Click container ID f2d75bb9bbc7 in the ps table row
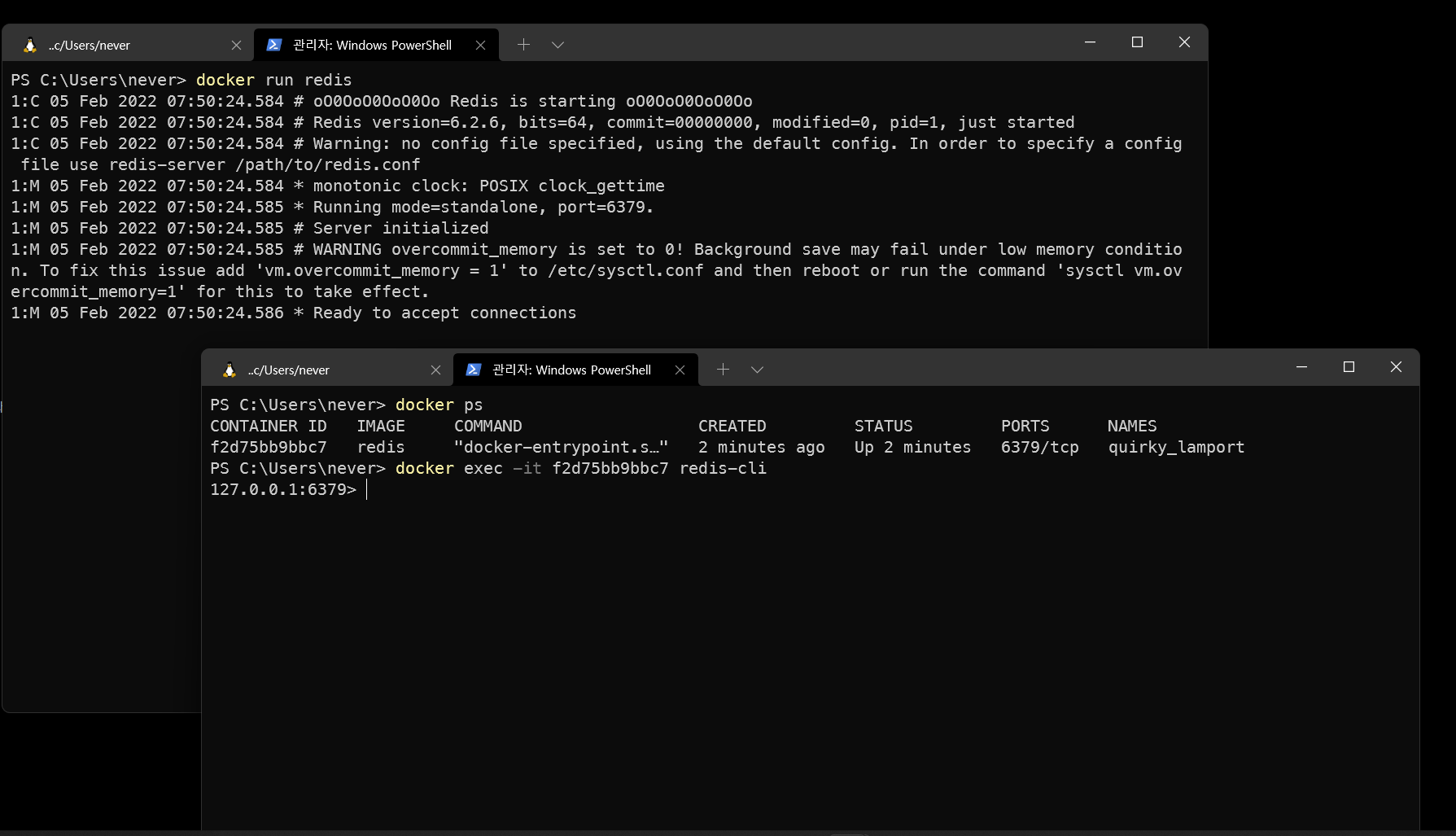Image resolution: width=1456 pixels, height=836 pixels. [x=269, y=447]
